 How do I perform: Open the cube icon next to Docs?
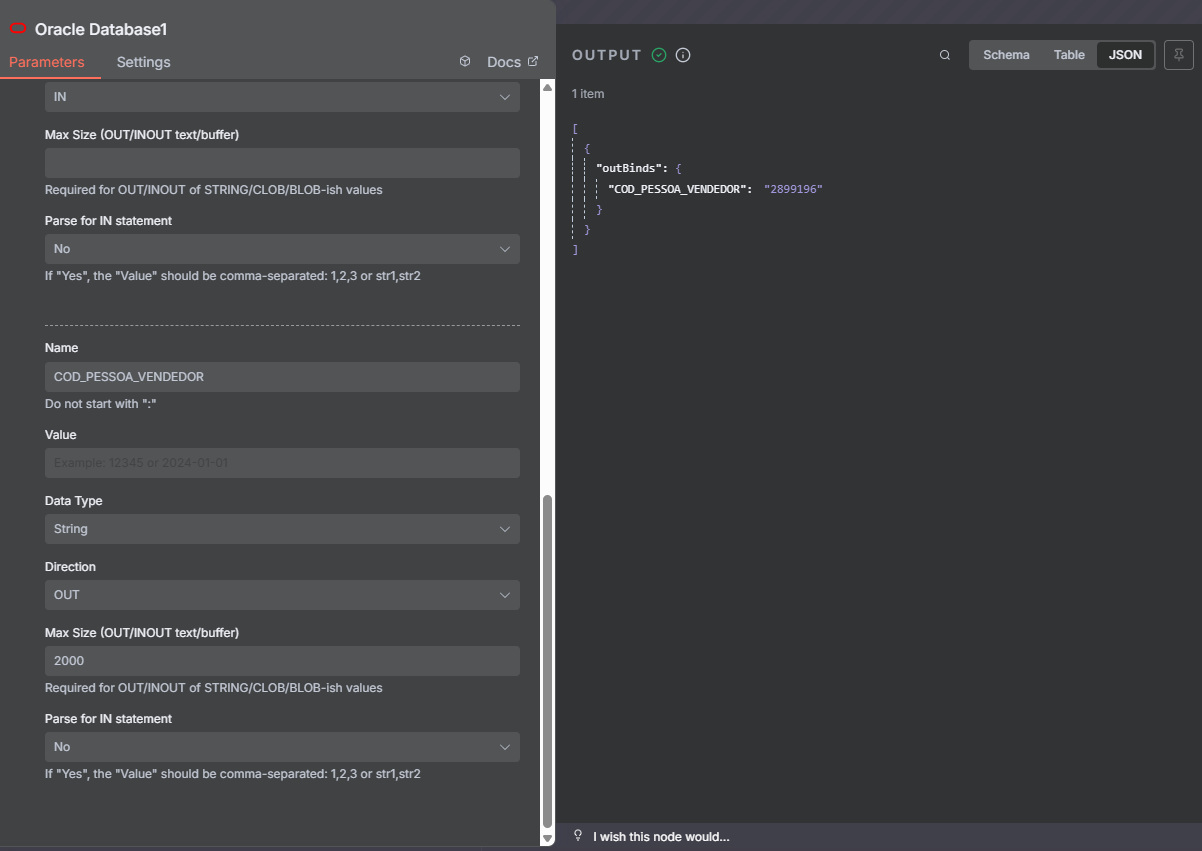pyautogui.click(x=465, y=62)
